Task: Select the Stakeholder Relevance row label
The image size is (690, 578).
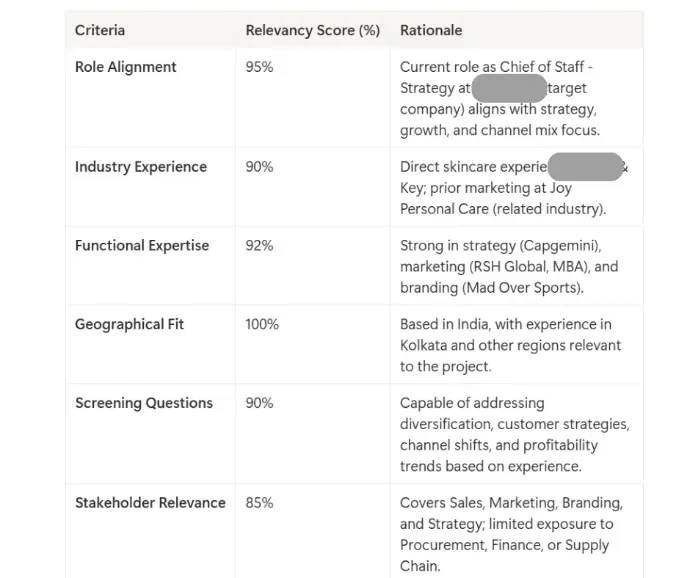Action: [150, 503]
